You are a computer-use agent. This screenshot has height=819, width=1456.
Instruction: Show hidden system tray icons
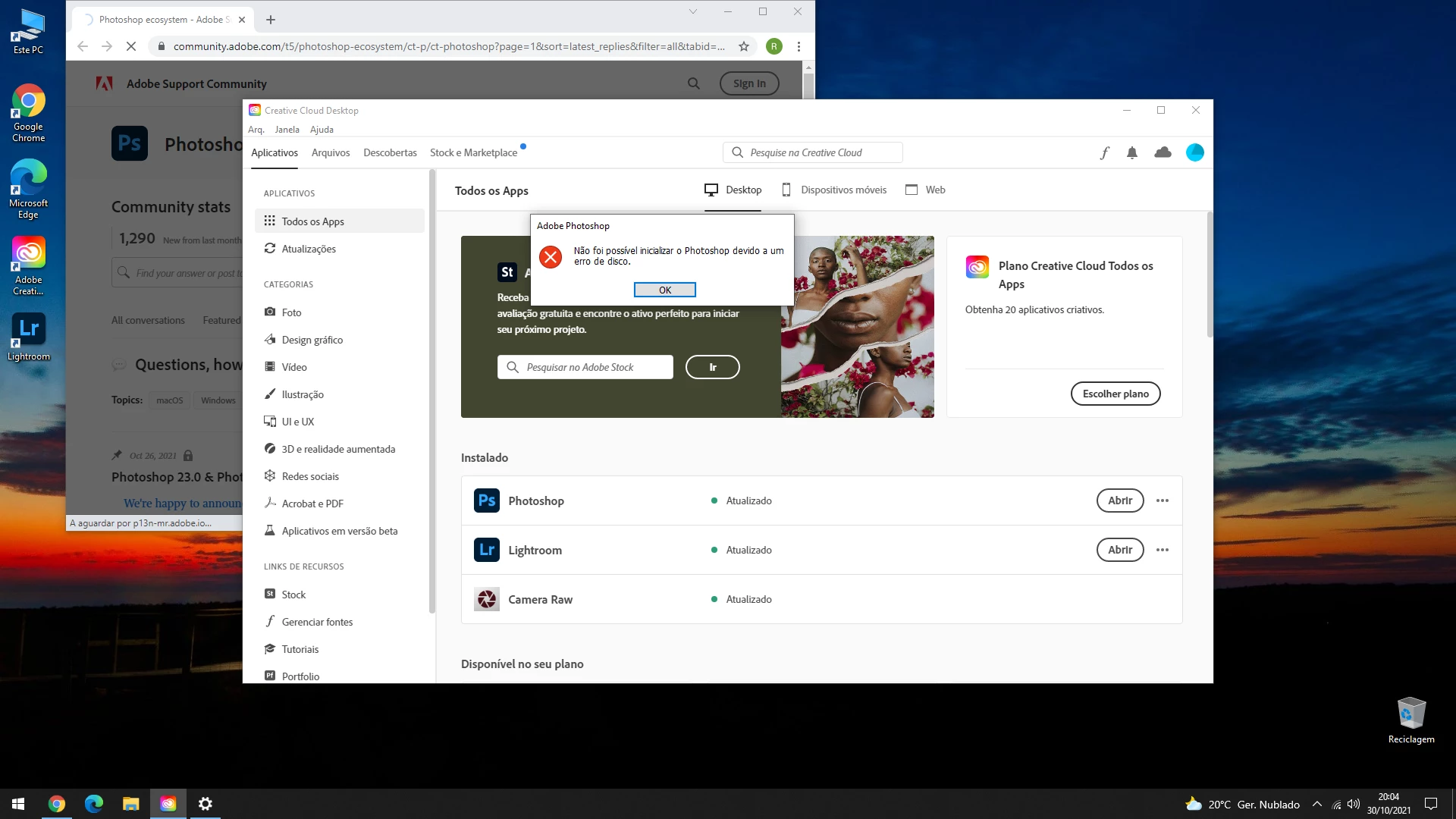(1316, 804)
